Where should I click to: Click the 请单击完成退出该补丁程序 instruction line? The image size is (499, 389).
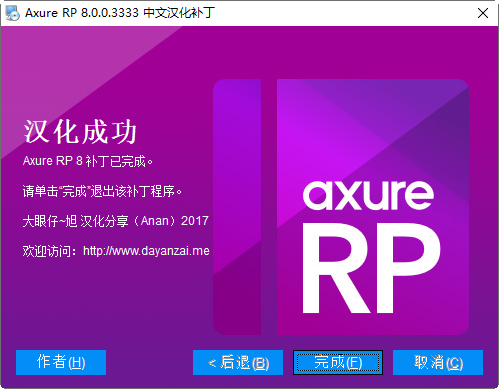102,191
